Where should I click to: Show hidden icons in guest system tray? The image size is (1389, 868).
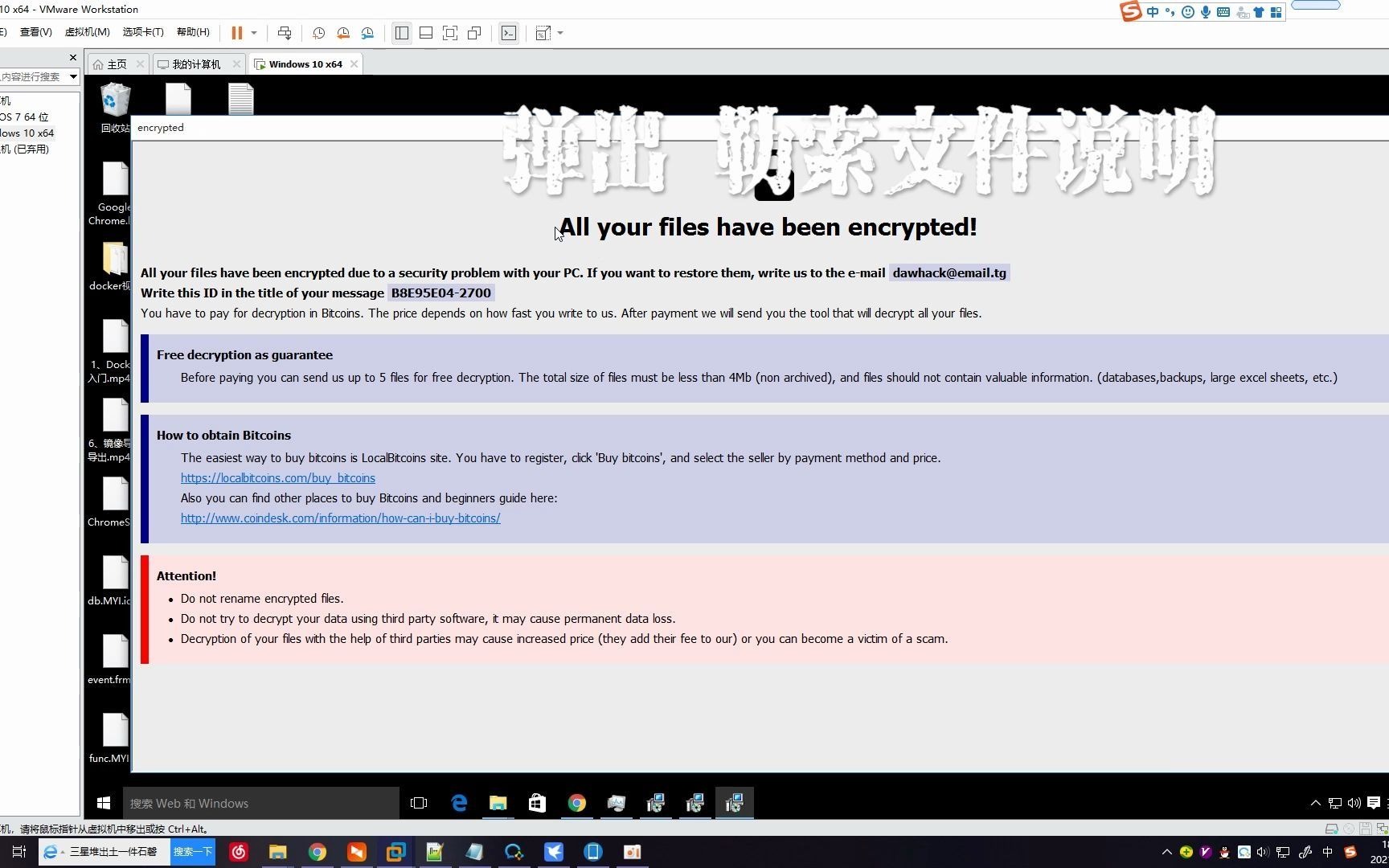click(1316, 803)
